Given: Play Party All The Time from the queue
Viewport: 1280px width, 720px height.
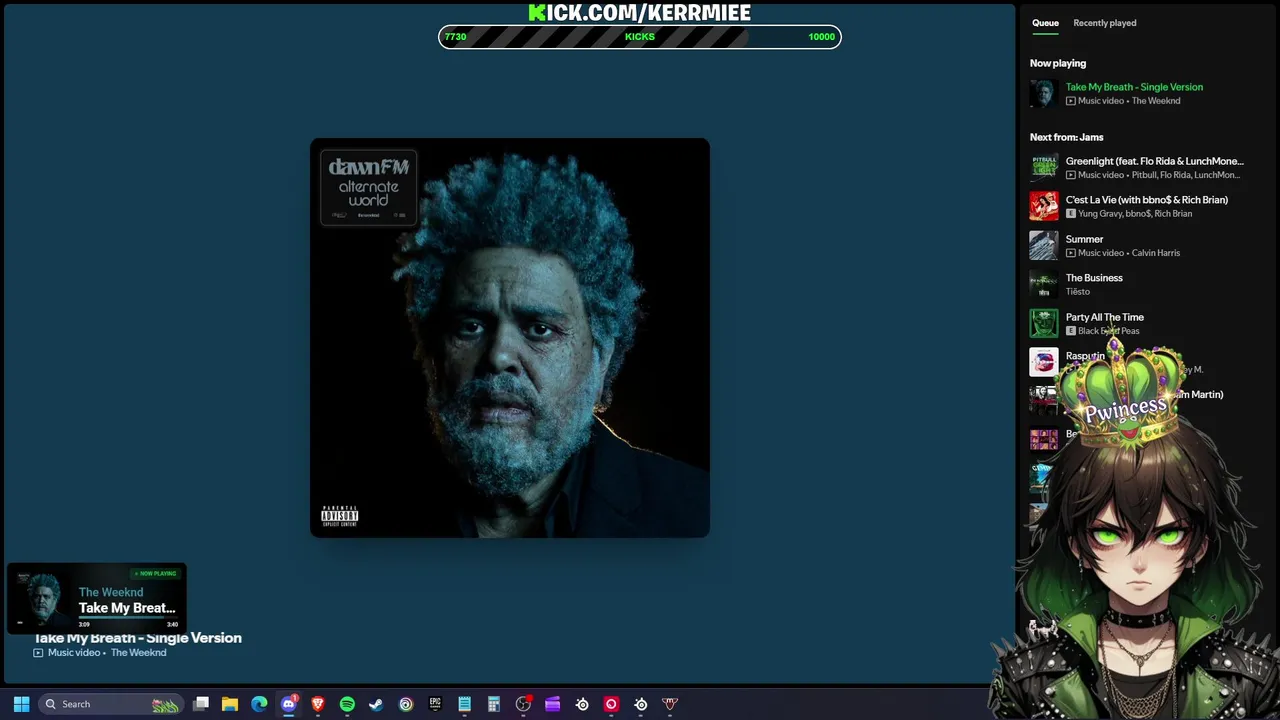Looking at the screenshot, I should pos(1105,317).
